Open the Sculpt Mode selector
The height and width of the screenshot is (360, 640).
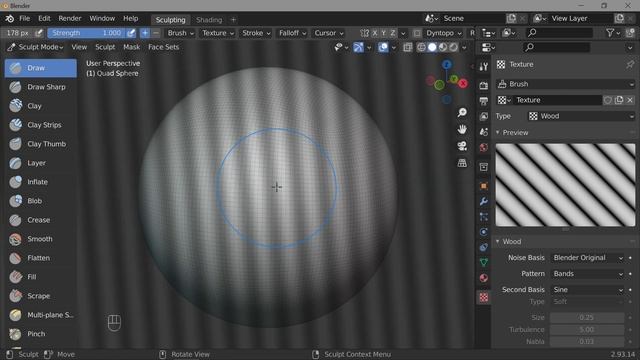point(36,47)
